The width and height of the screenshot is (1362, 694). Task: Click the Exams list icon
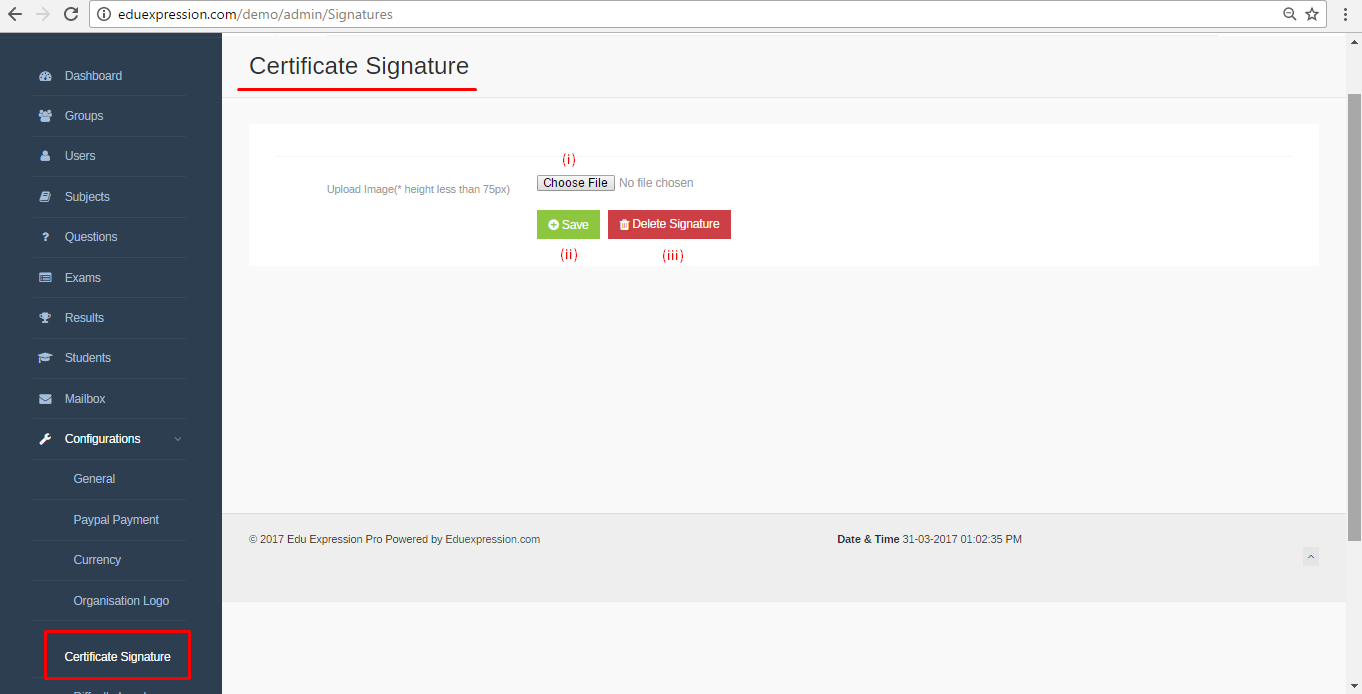(45, 278)
